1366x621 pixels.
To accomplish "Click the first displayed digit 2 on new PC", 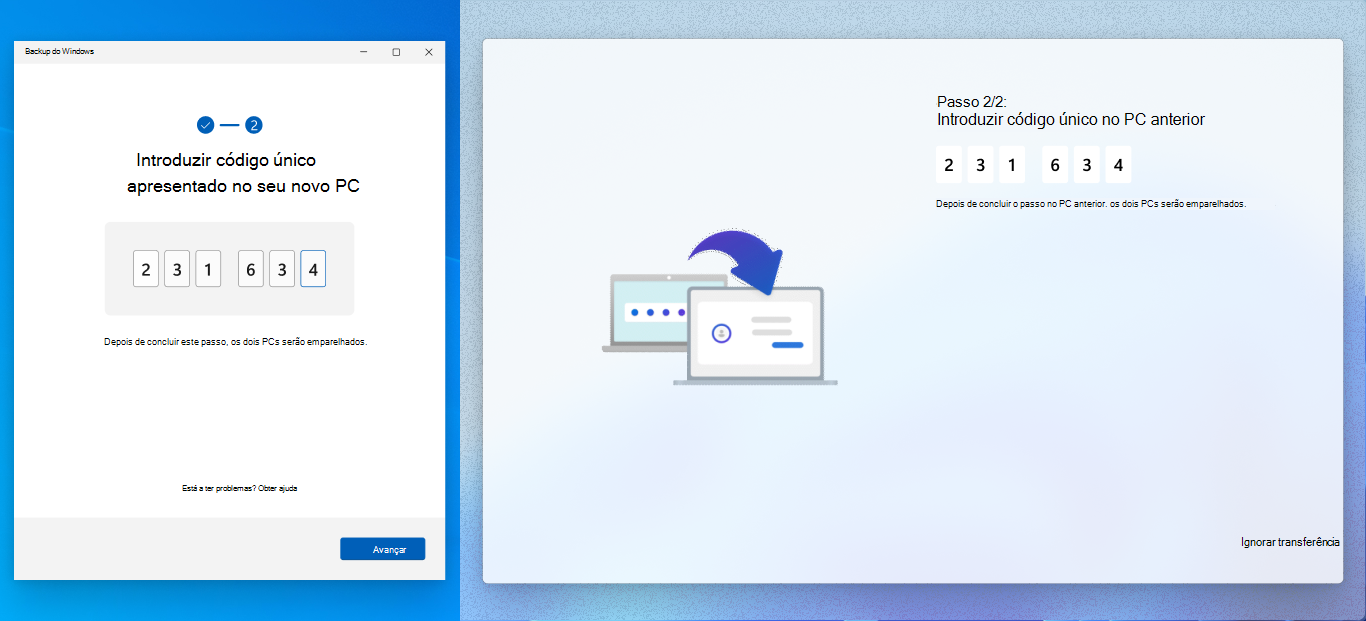I will pos(949,165).
